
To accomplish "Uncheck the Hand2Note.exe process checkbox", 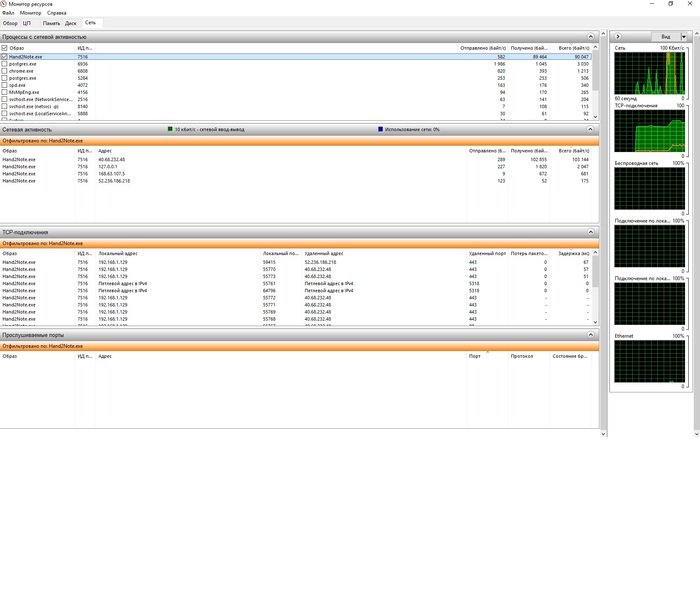I will pyautogui.click(x=4, y=57).
